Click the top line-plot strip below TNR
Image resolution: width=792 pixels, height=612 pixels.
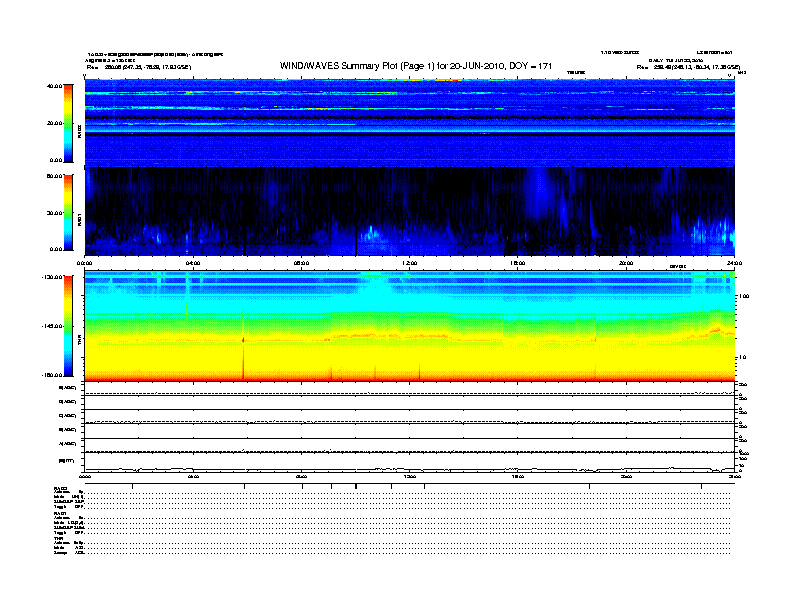click(x=410, y=389)
